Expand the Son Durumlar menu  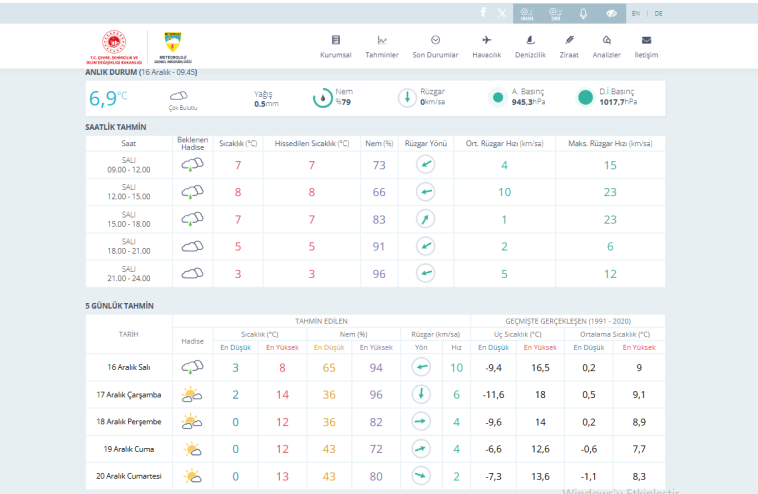[x=435, y=46]
